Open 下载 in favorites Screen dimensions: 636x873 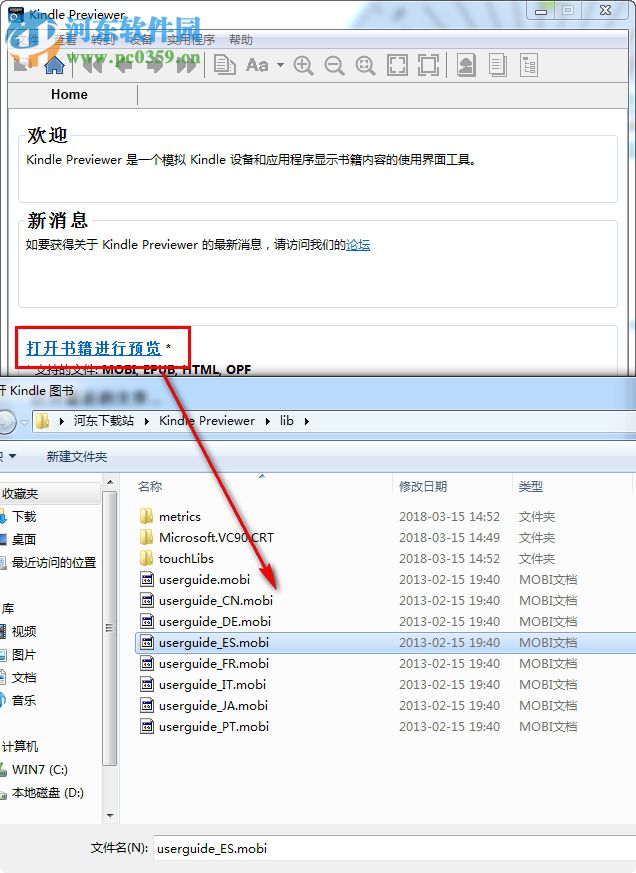click(24, 517)
